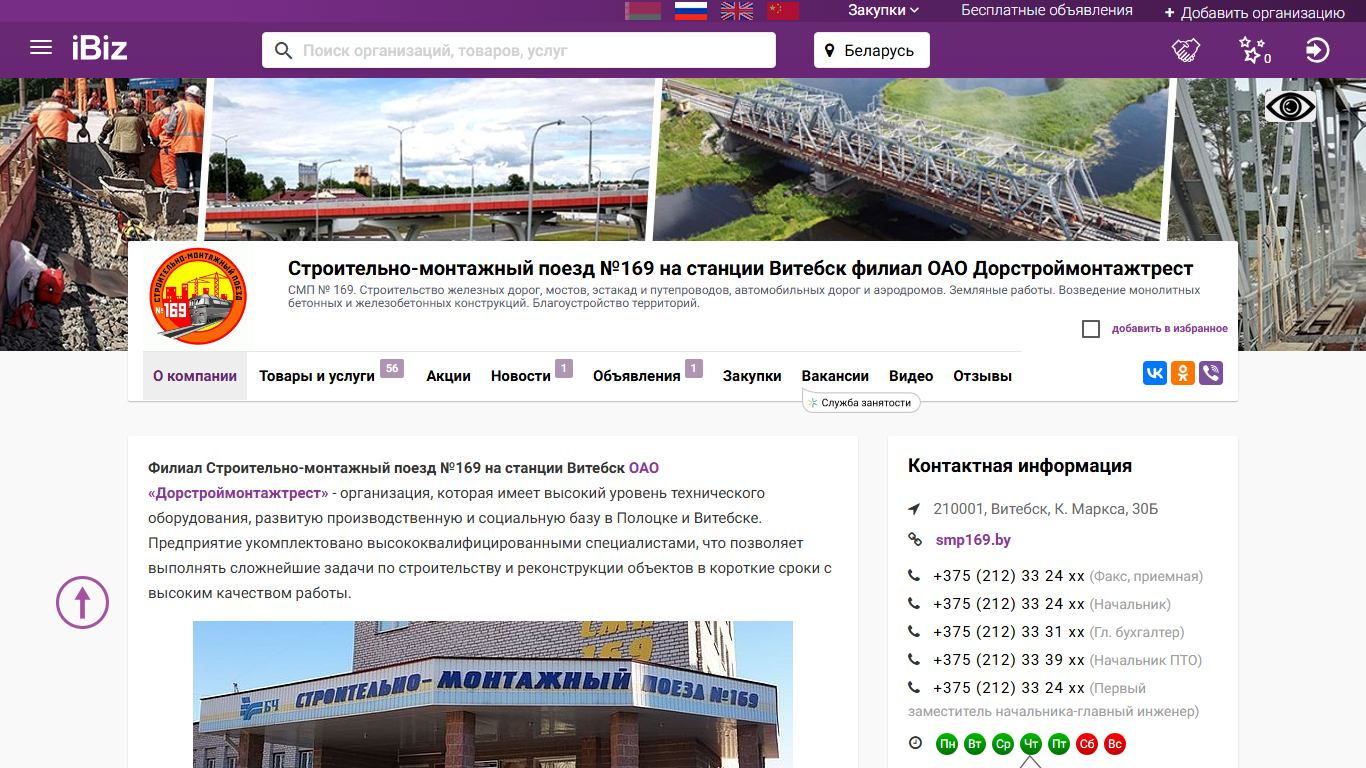
Task: Focus the organization search field
Action: click(519, 50)
